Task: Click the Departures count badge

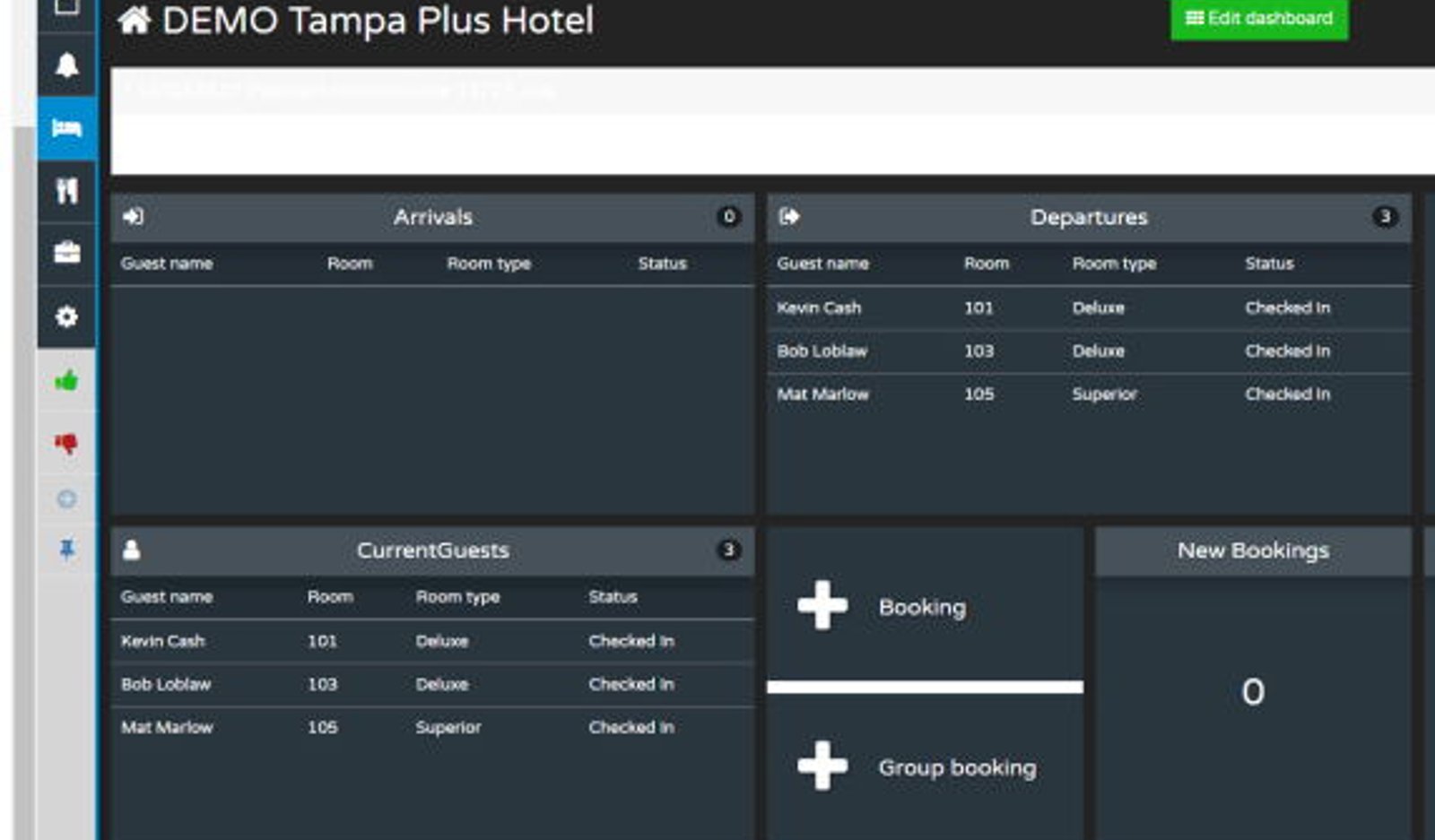Action: point(1385,216)
